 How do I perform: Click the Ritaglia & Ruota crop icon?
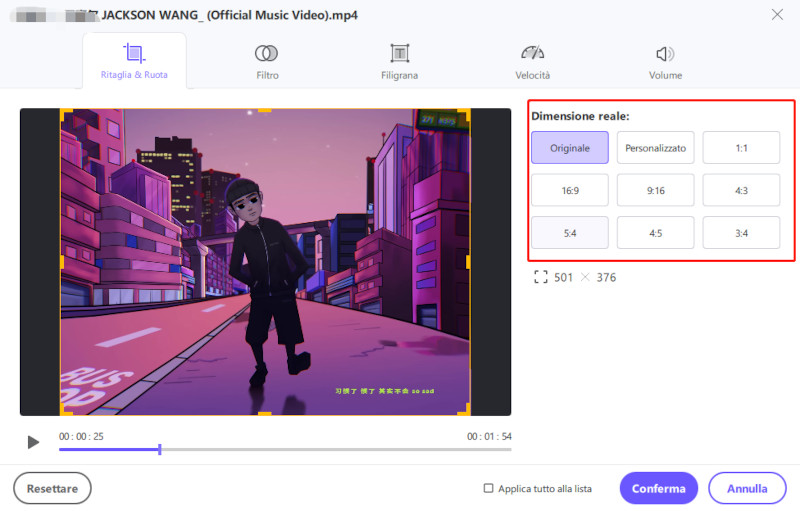click(x=133, y=53)
